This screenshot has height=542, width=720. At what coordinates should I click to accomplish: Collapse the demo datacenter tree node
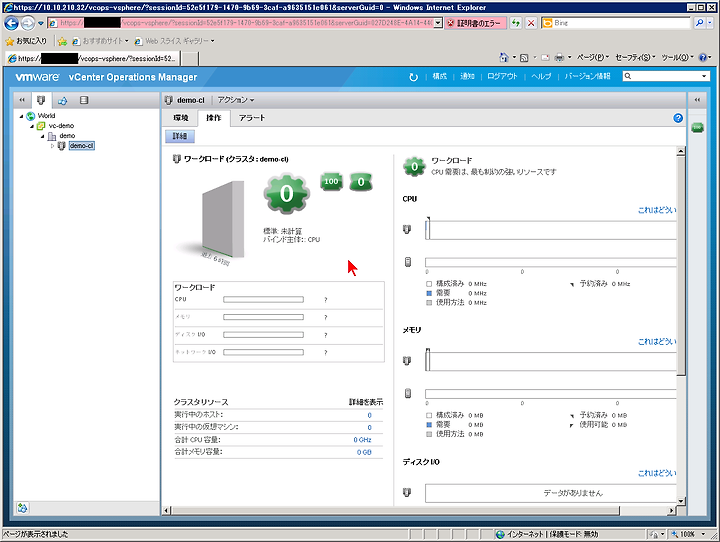[x=42, y=136]
